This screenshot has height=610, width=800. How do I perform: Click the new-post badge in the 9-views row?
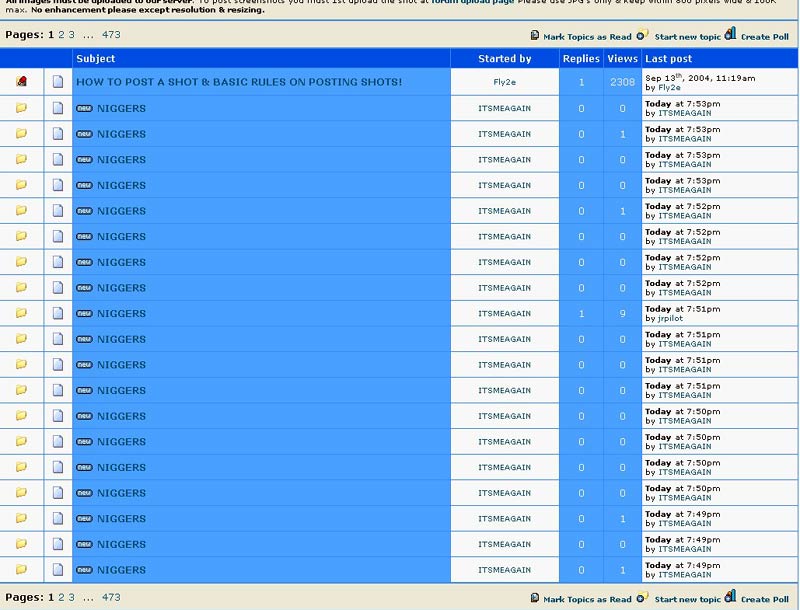click(84, 313)
